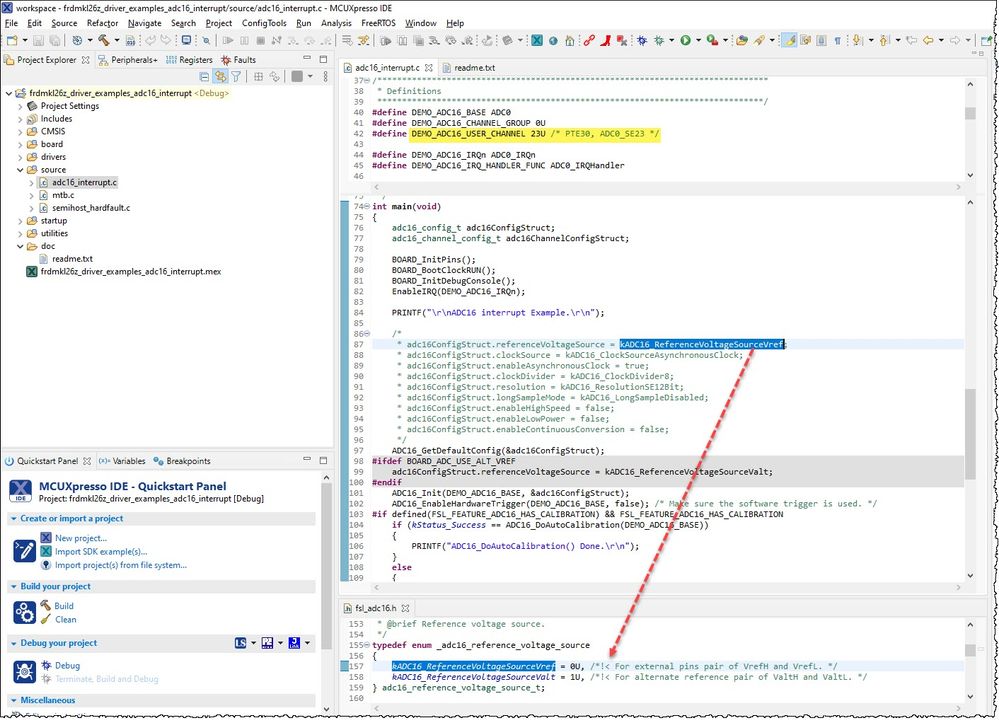Click the pencil Create project icon in Quickstart

pyautogui.click(x=24, y=551)
